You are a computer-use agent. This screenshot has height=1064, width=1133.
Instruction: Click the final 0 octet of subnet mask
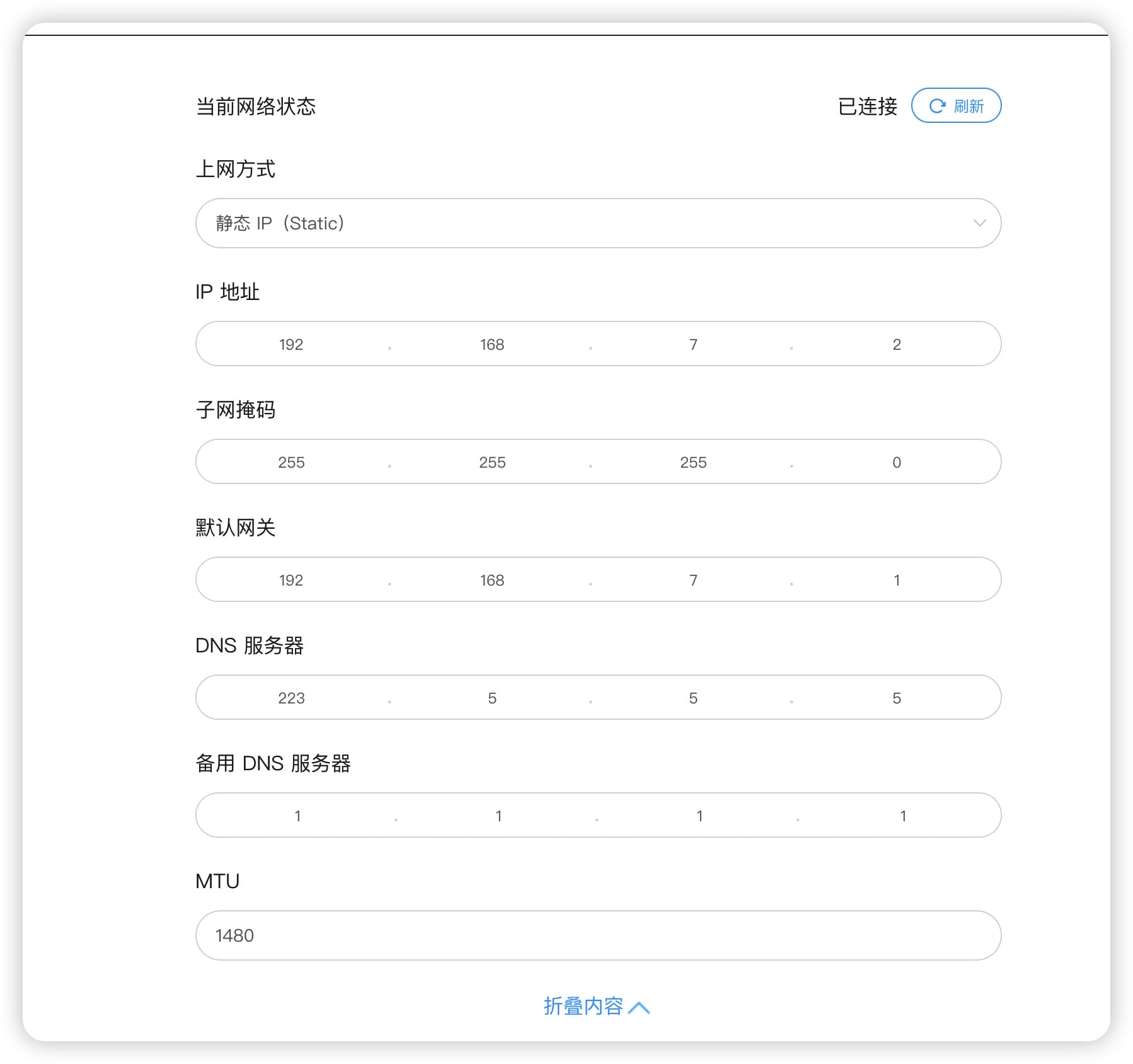pos(897,462)
